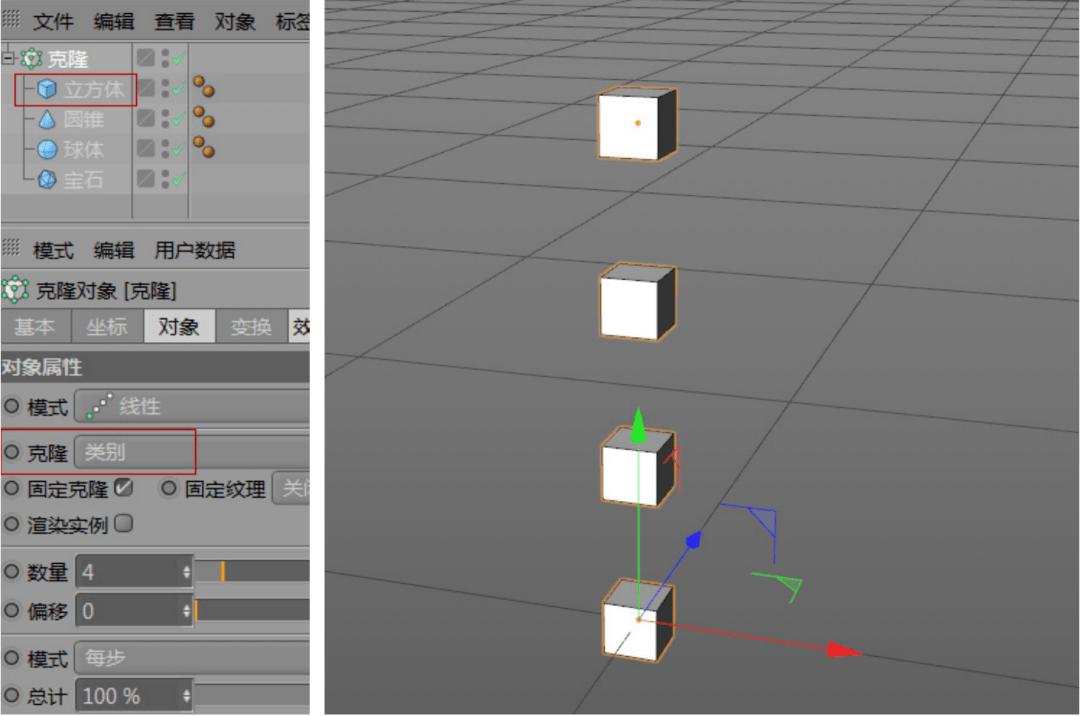This screenshot has height=716, width=1080.
Task: Click the red X-axis arrow in viewport
Action: (844, 650)
